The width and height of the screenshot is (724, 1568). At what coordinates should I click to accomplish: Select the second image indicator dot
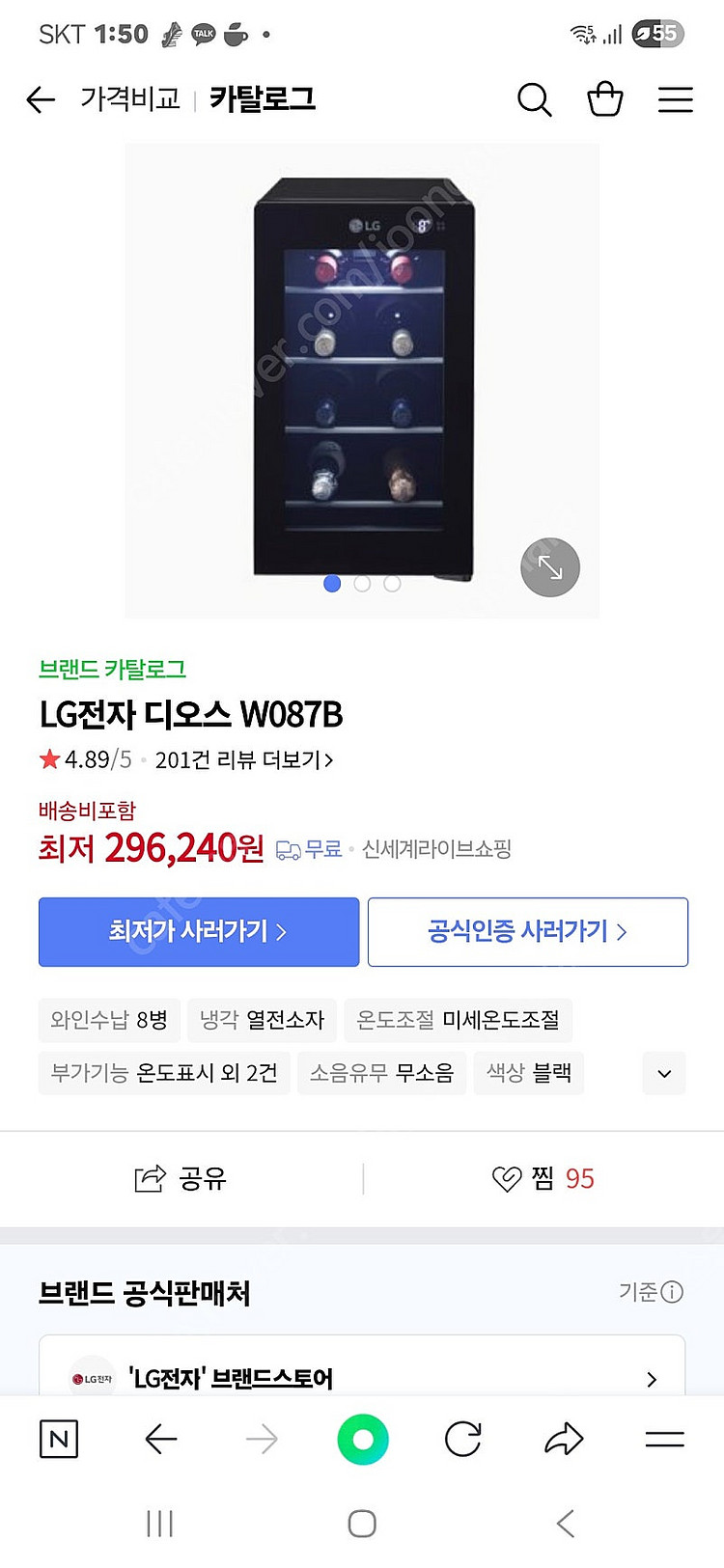362,584
